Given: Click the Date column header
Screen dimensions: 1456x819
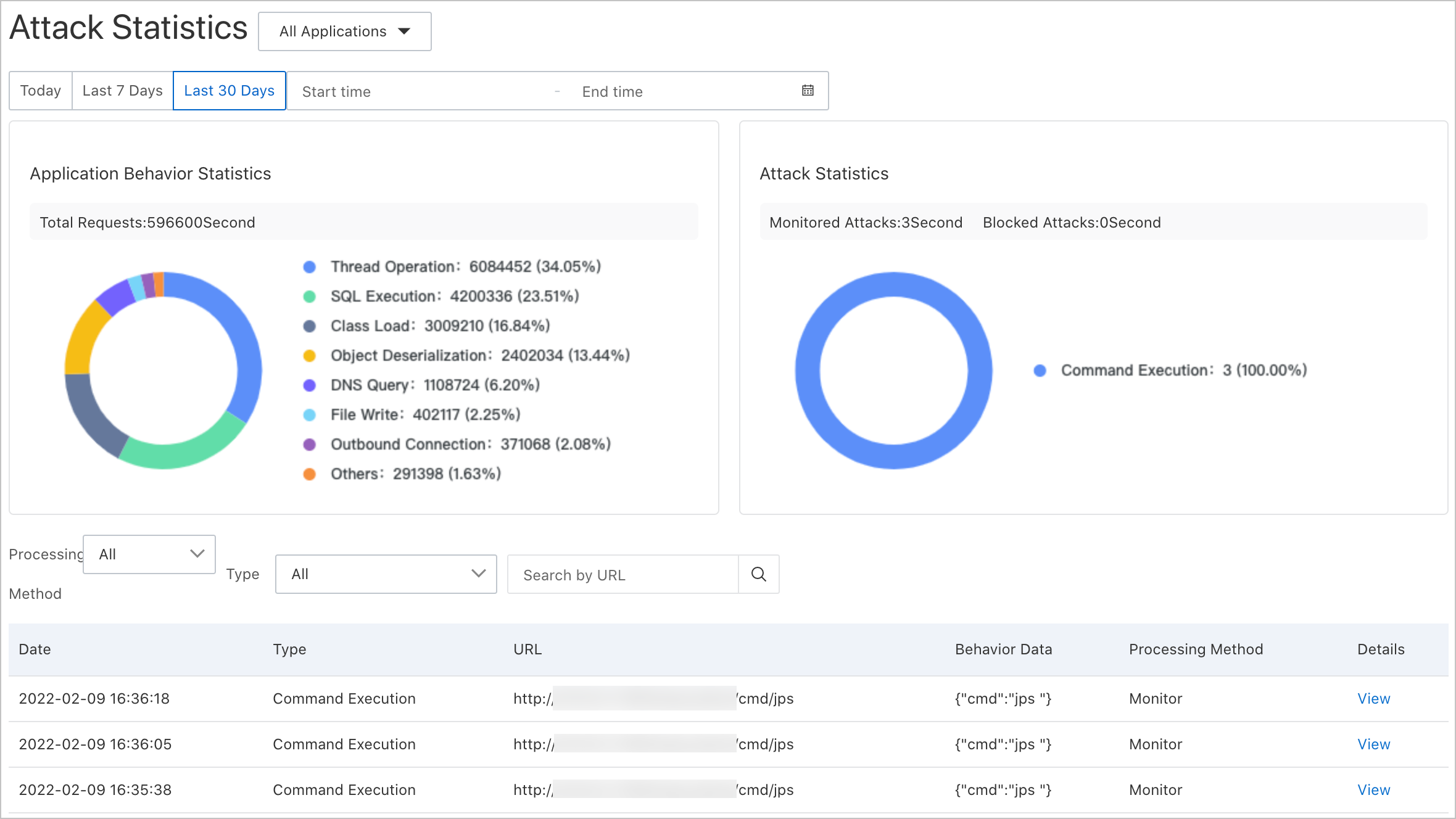Looking at the screenshot, I should pyautogui.click(x=35, y=649).
